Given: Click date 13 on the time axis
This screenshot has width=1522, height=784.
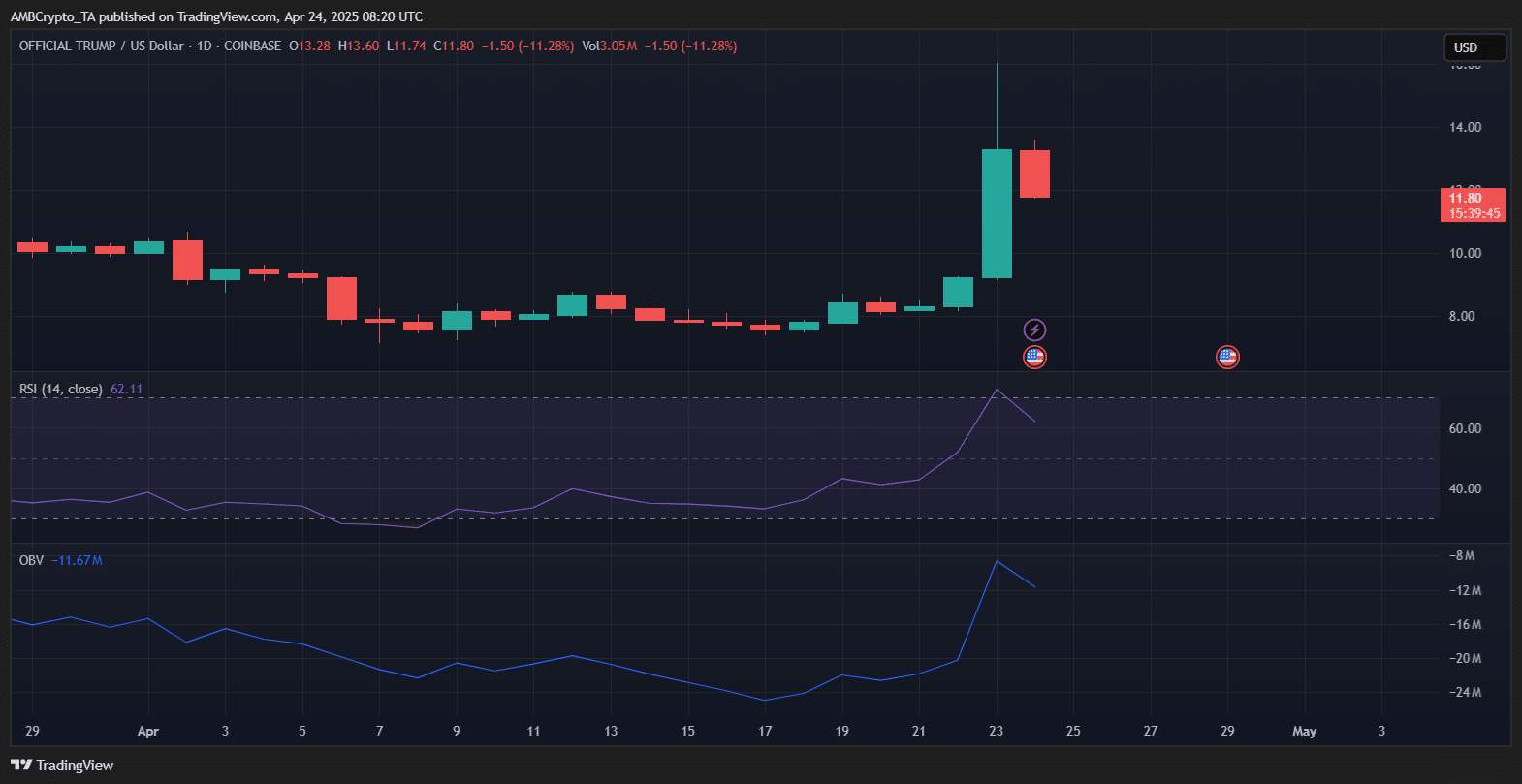Looking at the screenshot, I should click(611, 731).
